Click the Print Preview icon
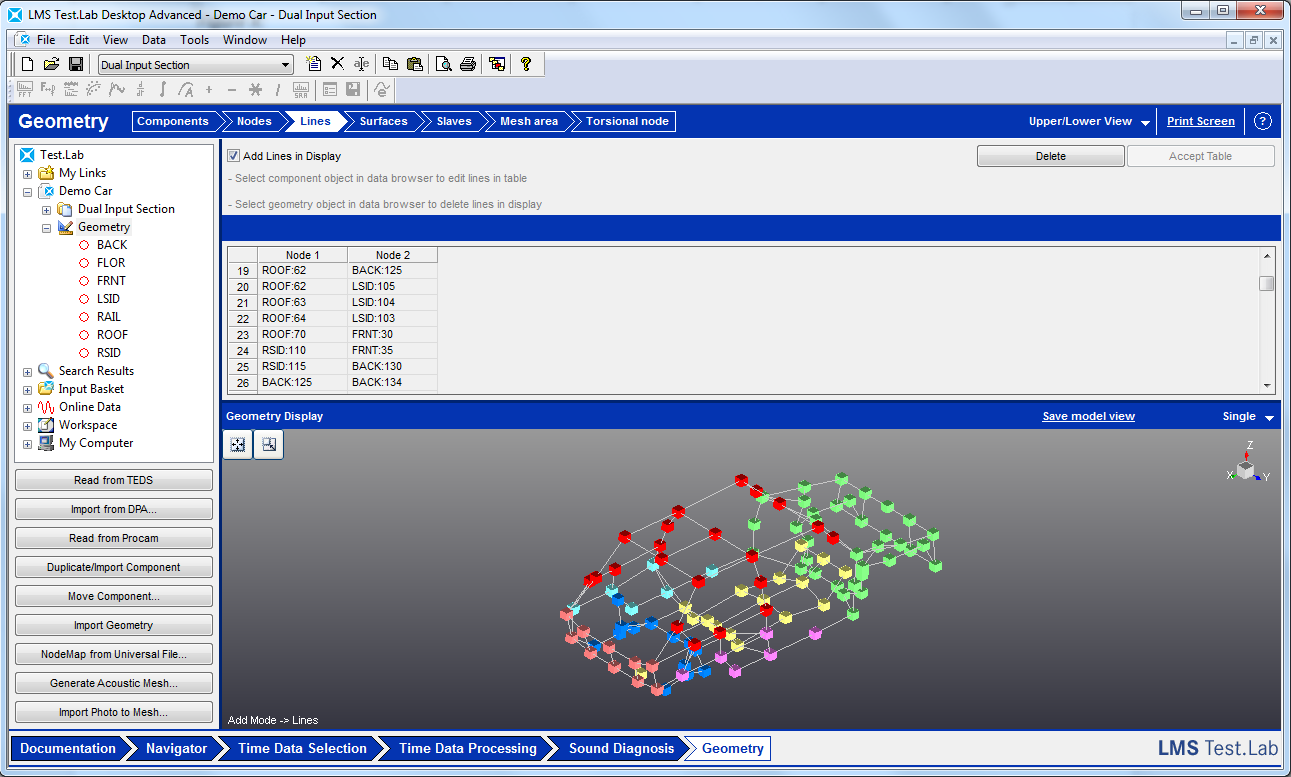This screenshot has width=1291, height=777. tap(443, 64)
